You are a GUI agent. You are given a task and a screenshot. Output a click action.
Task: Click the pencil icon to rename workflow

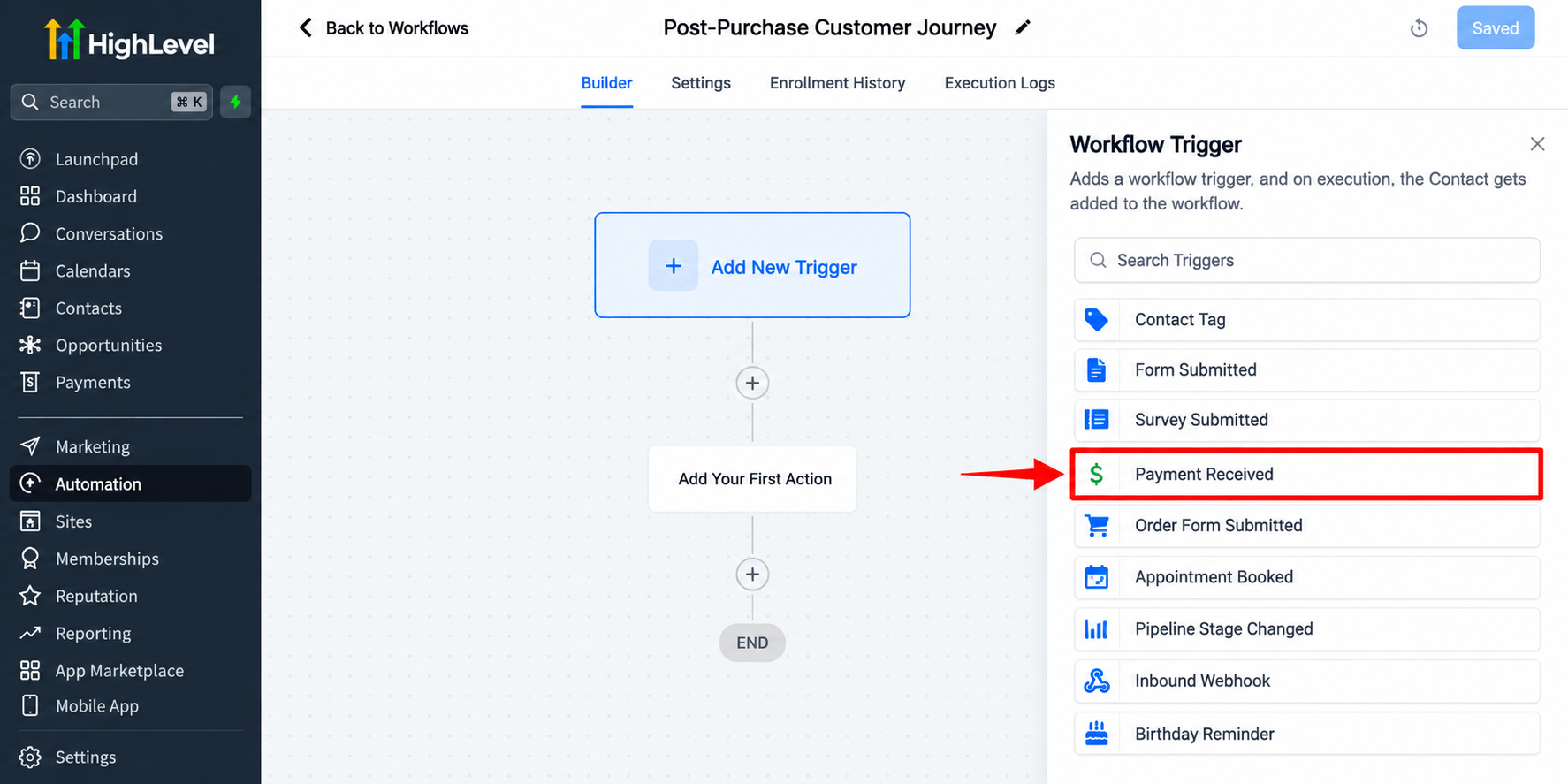tap(1023, 27)
